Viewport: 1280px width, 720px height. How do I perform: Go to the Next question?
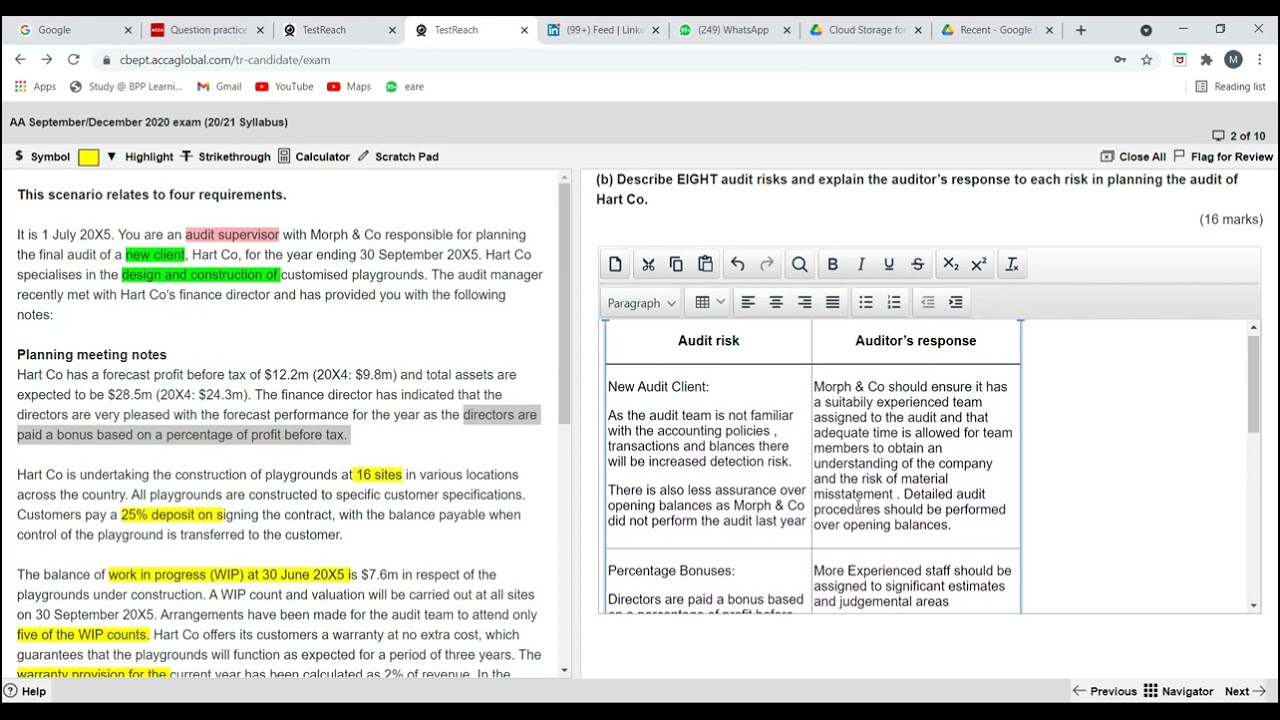click(x=1245, y=691)
